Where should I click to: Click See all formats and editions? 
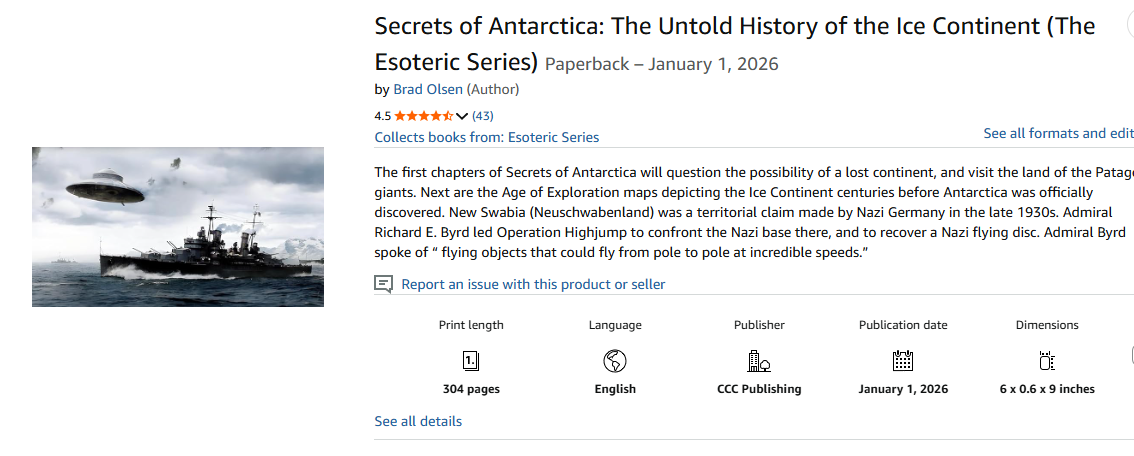tap(1058, 133)
